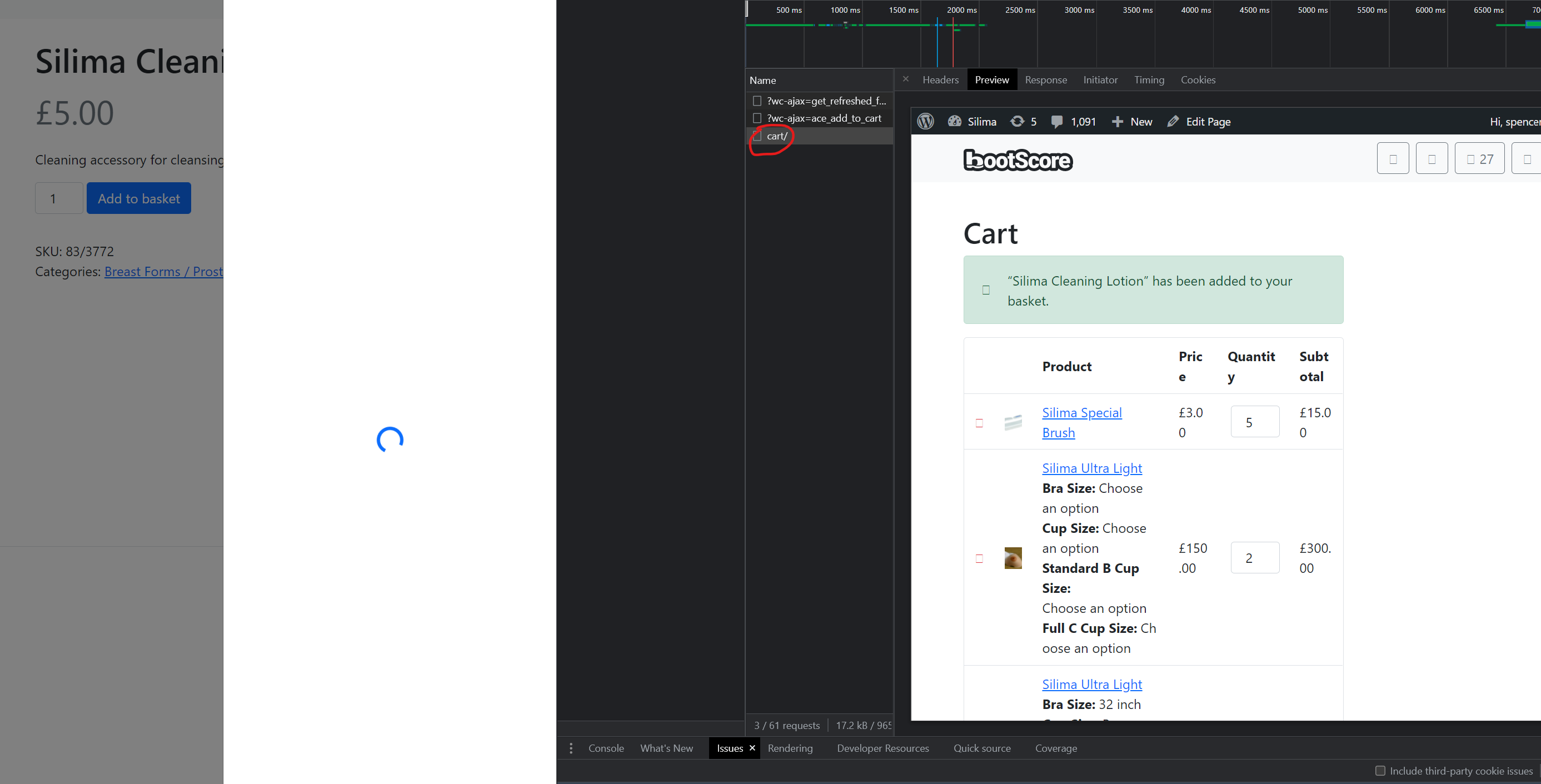Switch to the Timing tab

coord(1149,79)
